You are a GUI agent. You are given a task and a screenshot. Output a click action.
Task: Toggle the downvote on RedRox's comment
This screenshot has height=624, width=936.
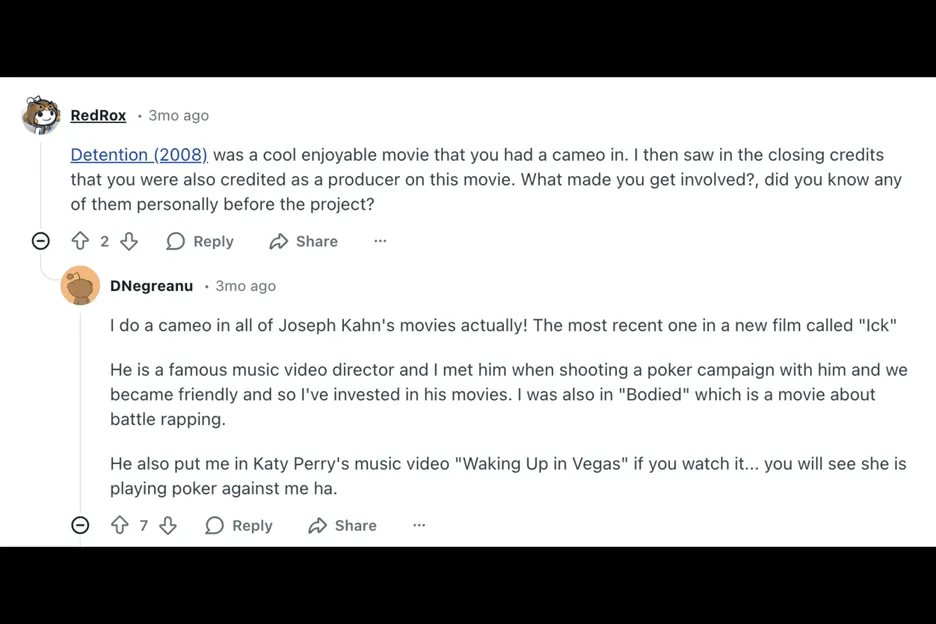[129, 241]
